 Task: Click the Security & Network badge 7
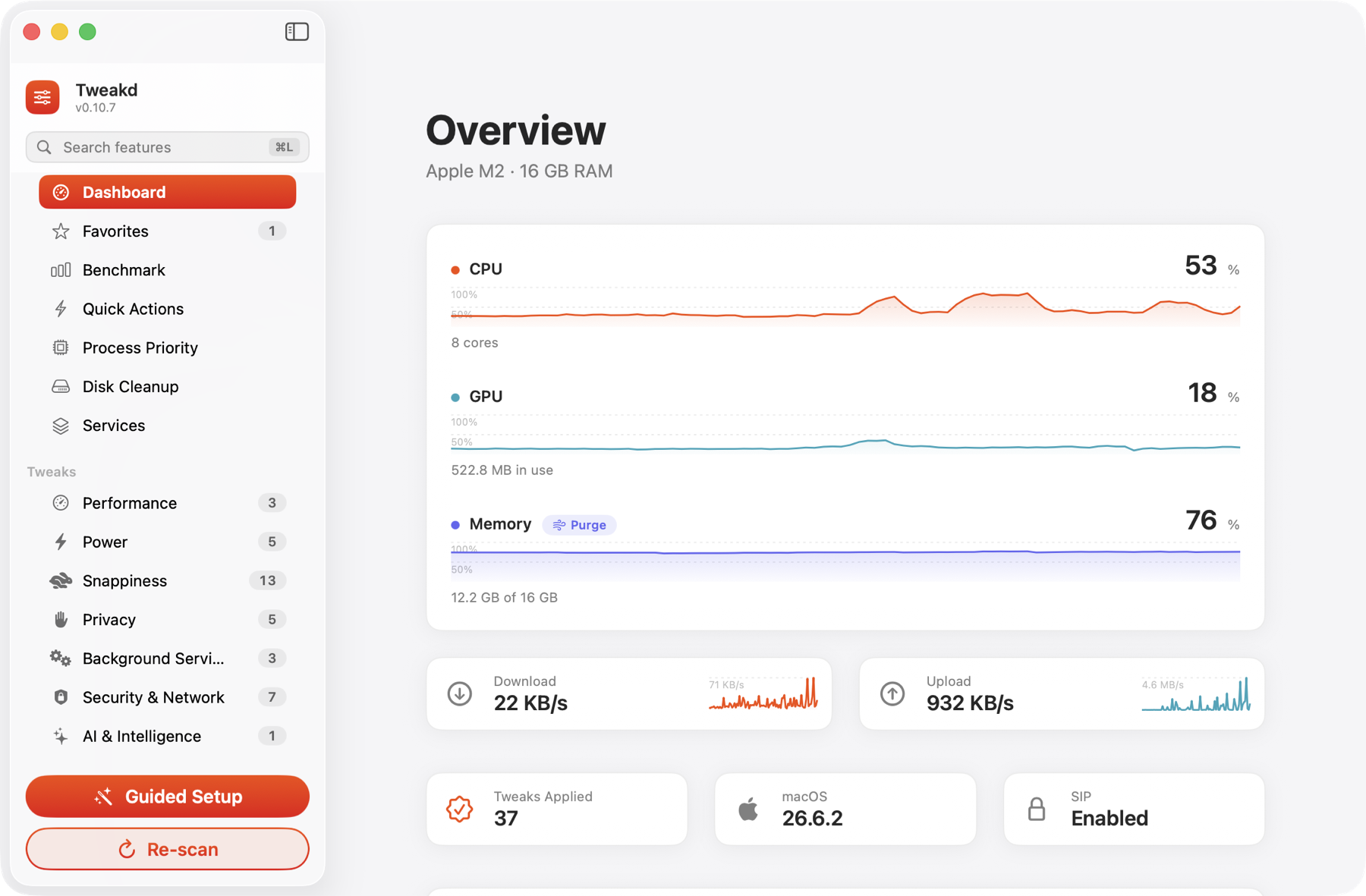(272, 697)
